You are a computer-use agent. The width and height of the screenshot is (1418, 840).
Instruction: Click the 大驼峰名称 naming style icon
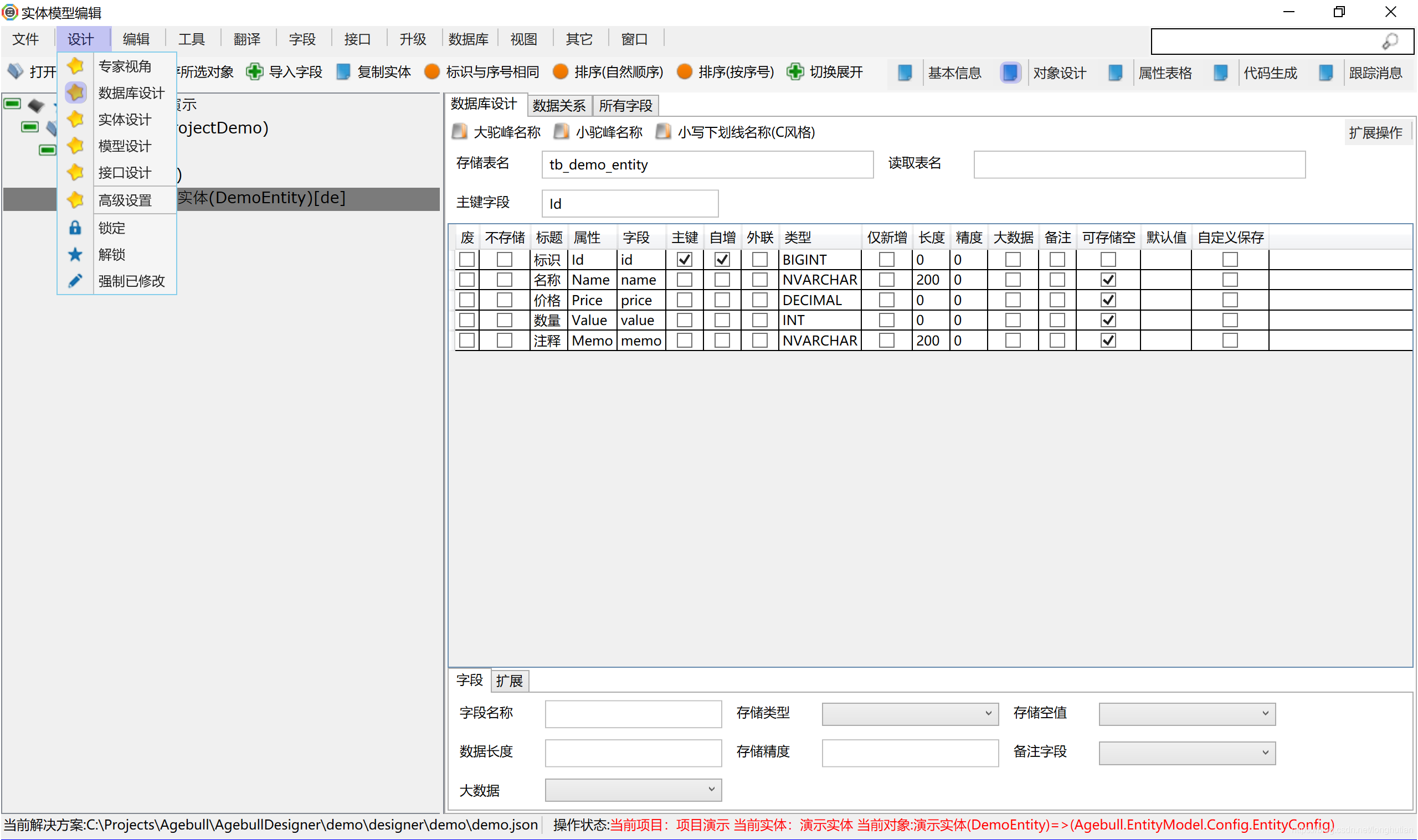tap(460, 131)
